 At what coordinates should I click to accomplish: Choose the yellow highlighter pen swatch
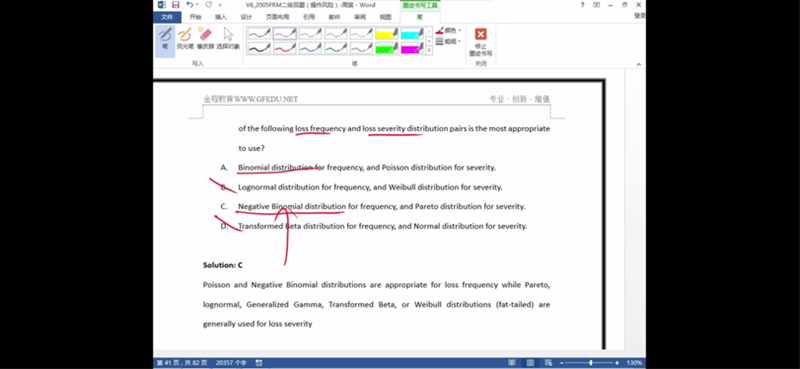pyautogui.click(x=387, y=34)
